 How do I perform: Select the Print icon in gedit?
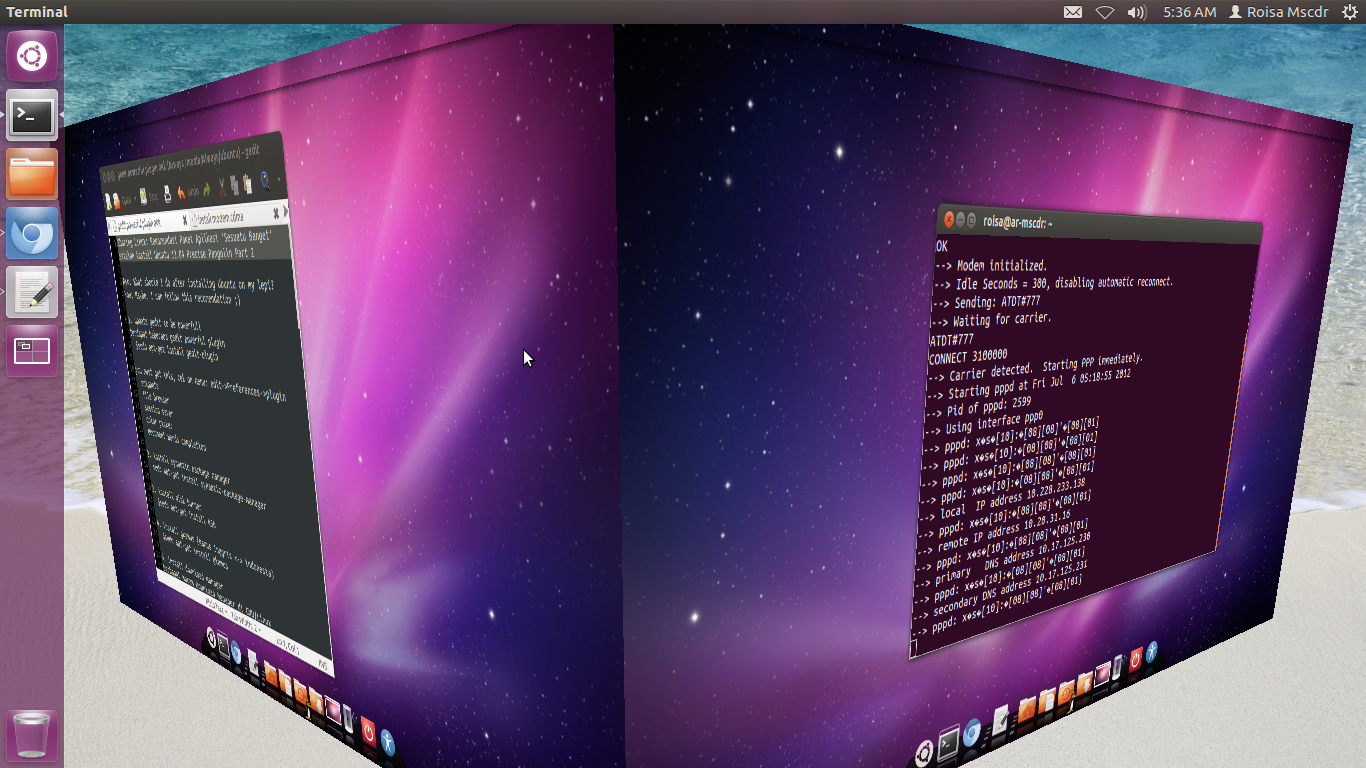[168, 195]
